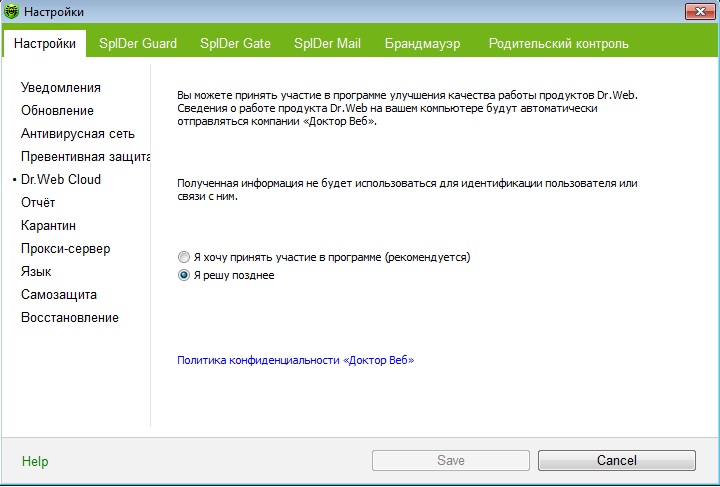Open the Карантин section
This screenshot has height=487, width=720.
click(48, 225)
